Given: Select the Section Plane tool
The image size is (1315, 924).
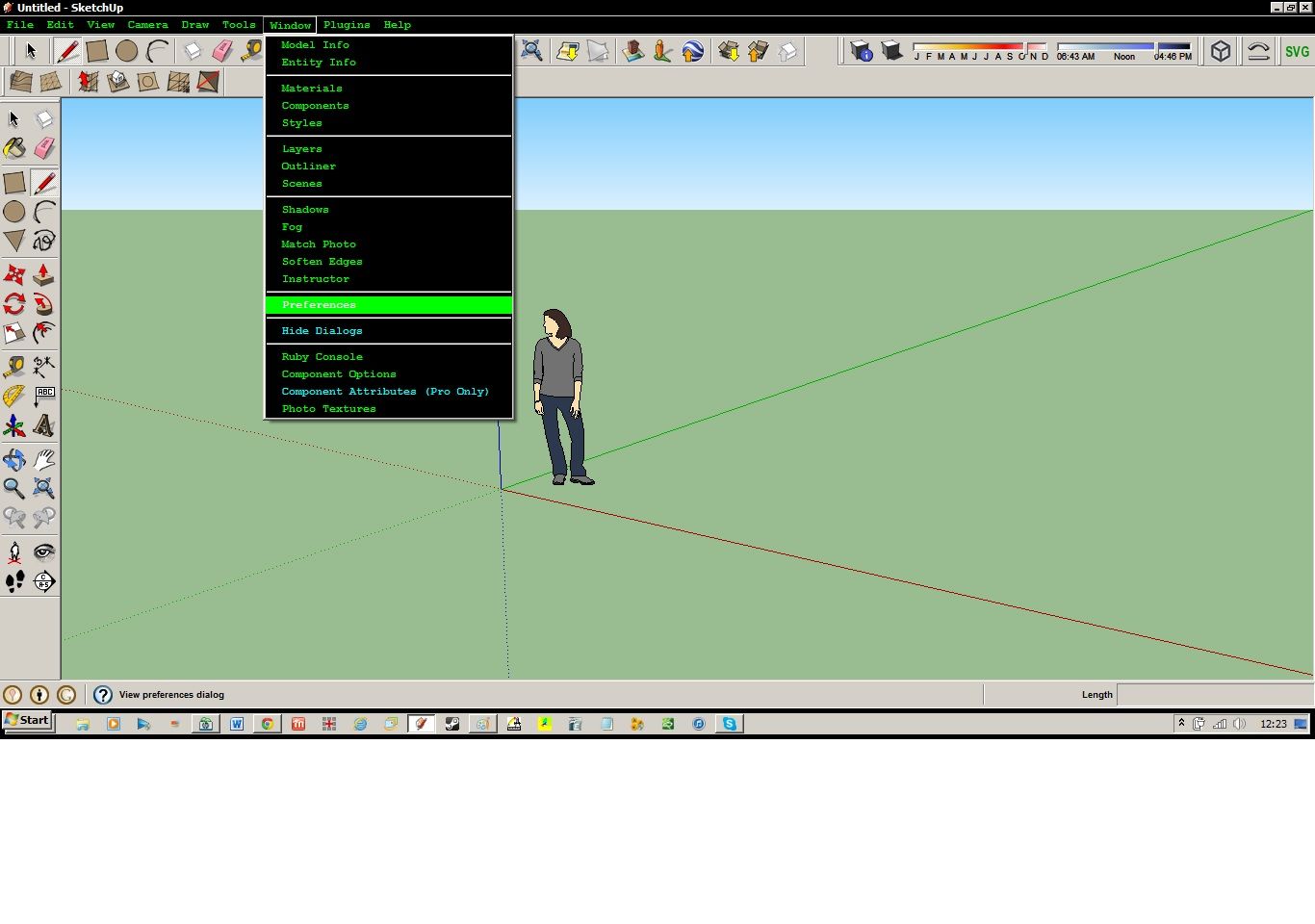Looking at the screenshot, I should click(x=44, y=581).
